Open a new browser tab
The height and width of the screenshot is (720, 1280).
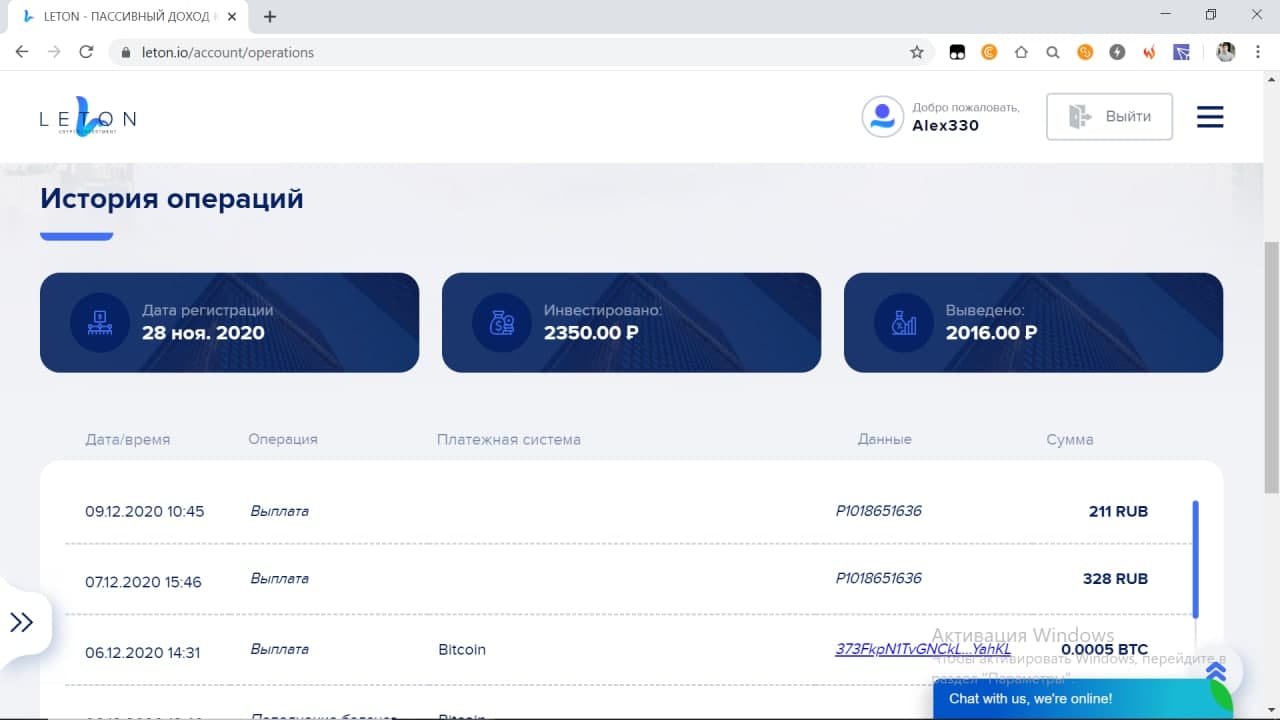pyautogui.click(x=270, y=16)
